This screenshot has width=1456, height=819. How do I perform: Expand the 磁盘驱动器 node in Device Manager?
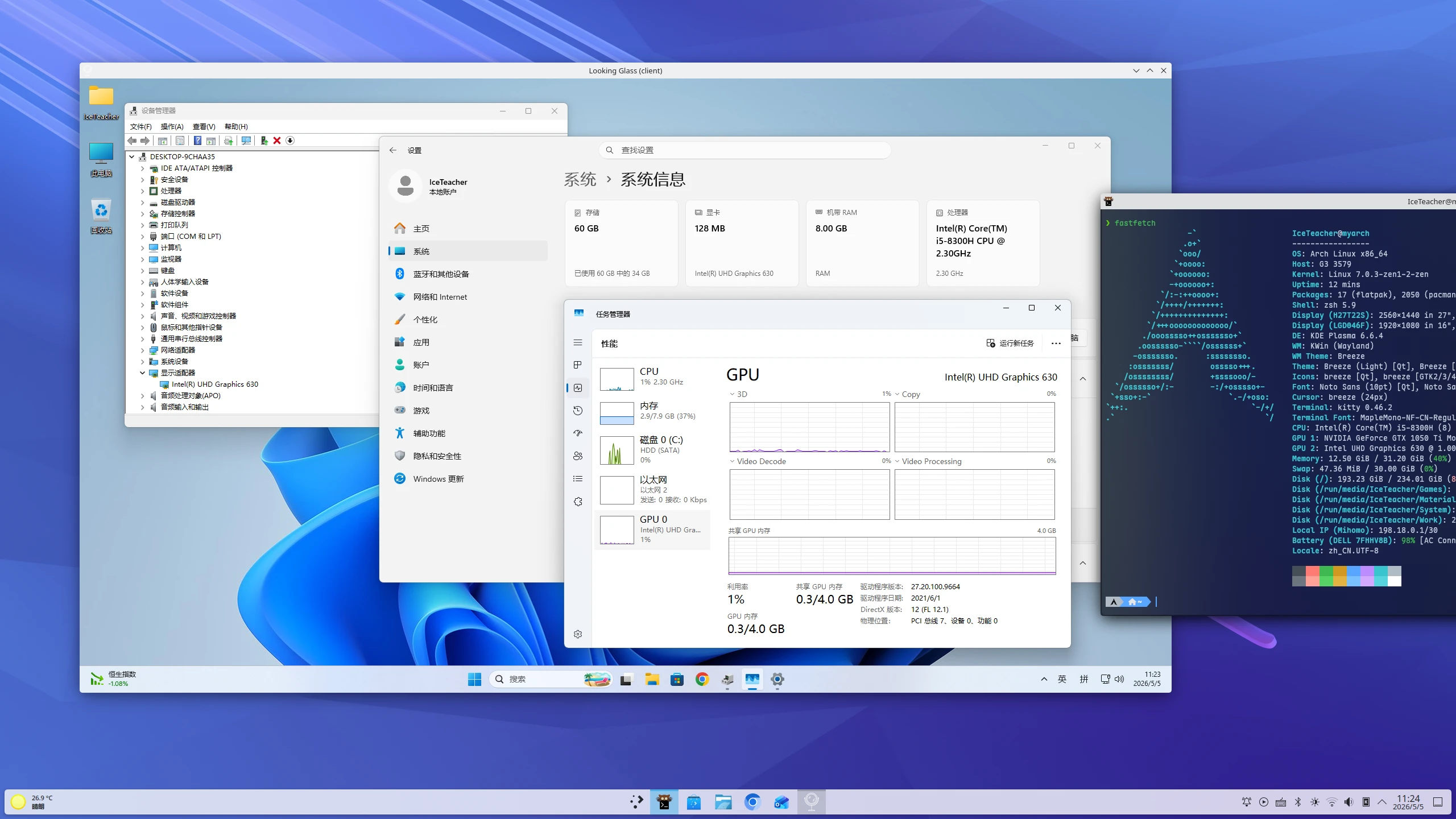click(142, 202)
